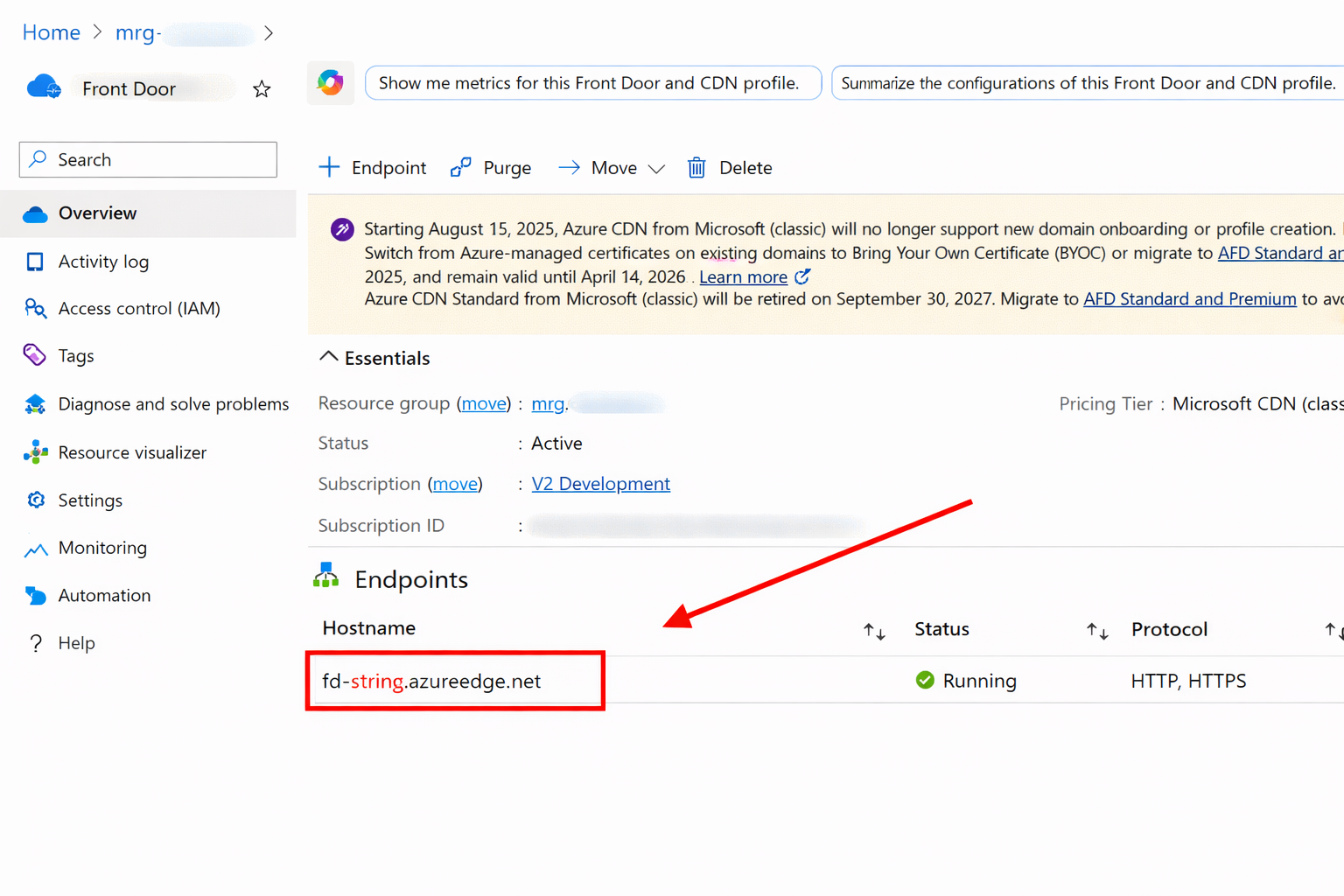Viewport: 1344px width, 896px height.
Task: Click the Activity log icon
Action: pos(35,262)
